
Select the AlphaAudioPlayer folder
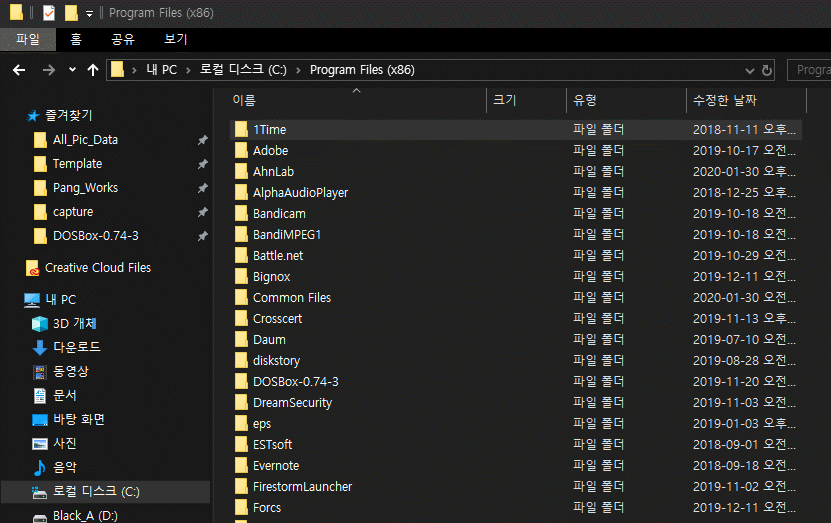pyautogui.click(x=300, y=192)
